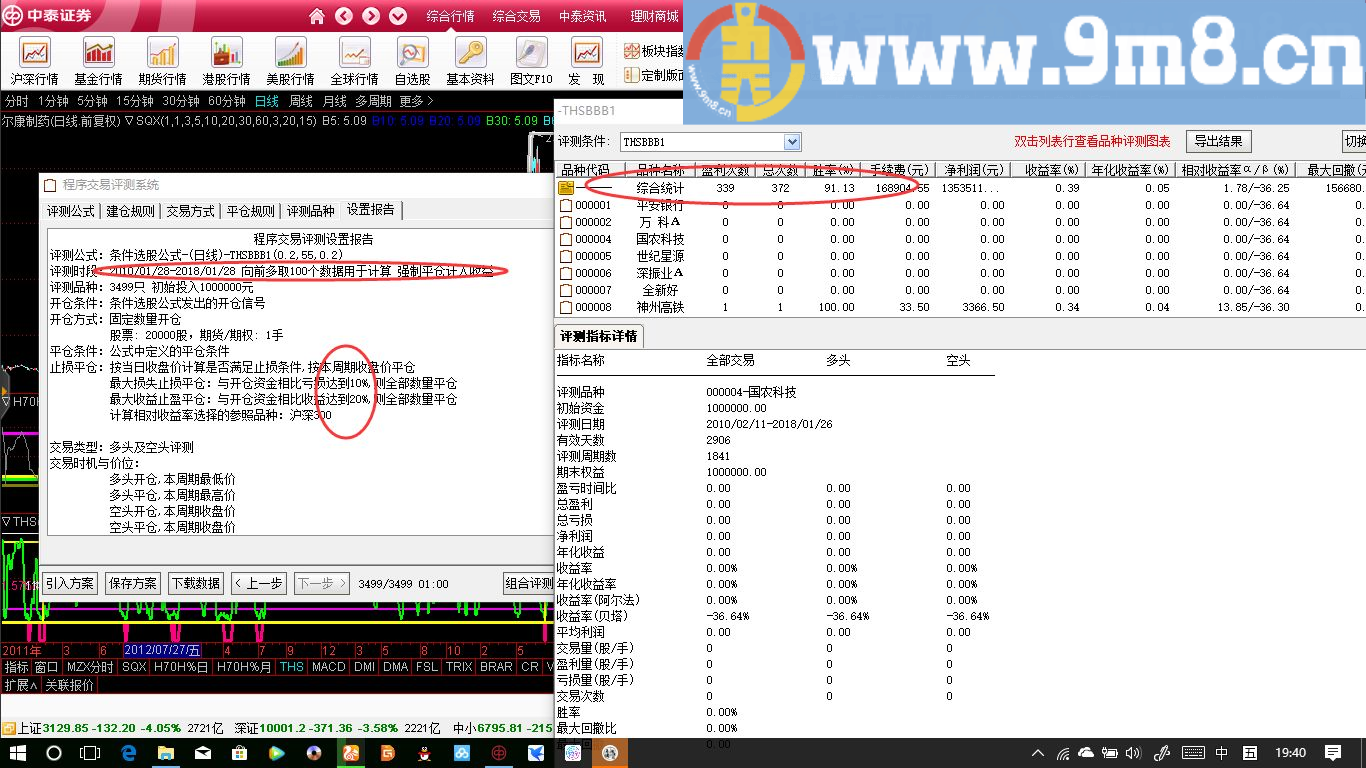Switch to 评测公式 tab

point(72,210)
